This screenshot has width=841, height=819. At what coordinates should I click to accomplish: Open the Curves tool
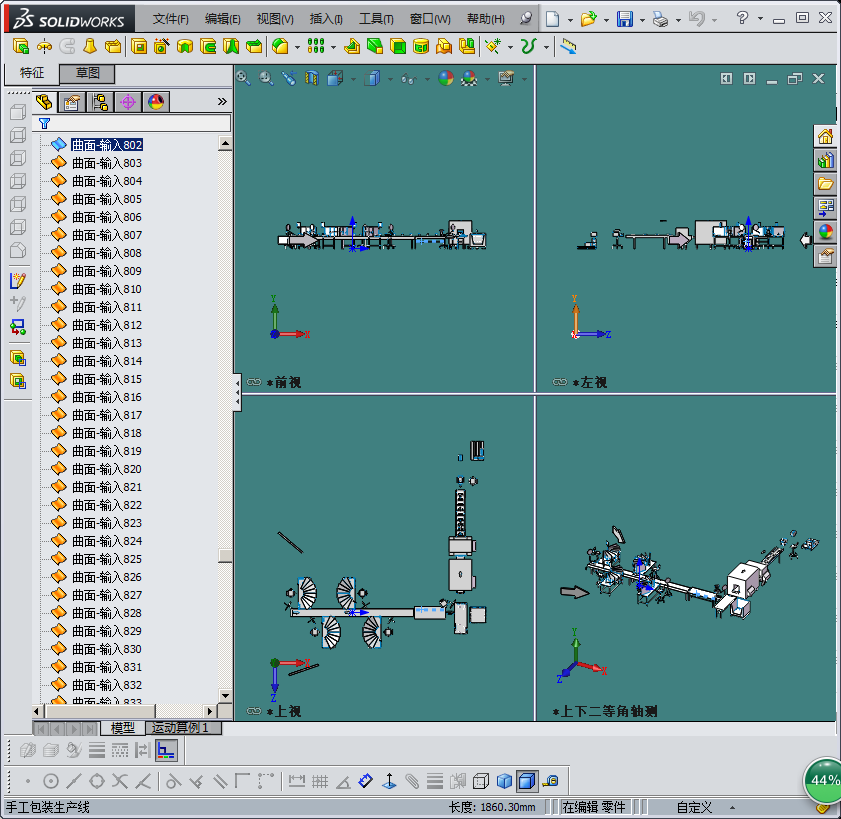(x=529, y=47)
